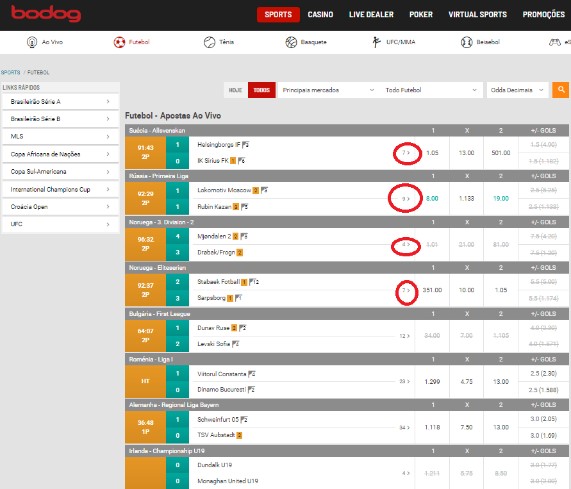Switch to the CASINO tab

point(320,15)
